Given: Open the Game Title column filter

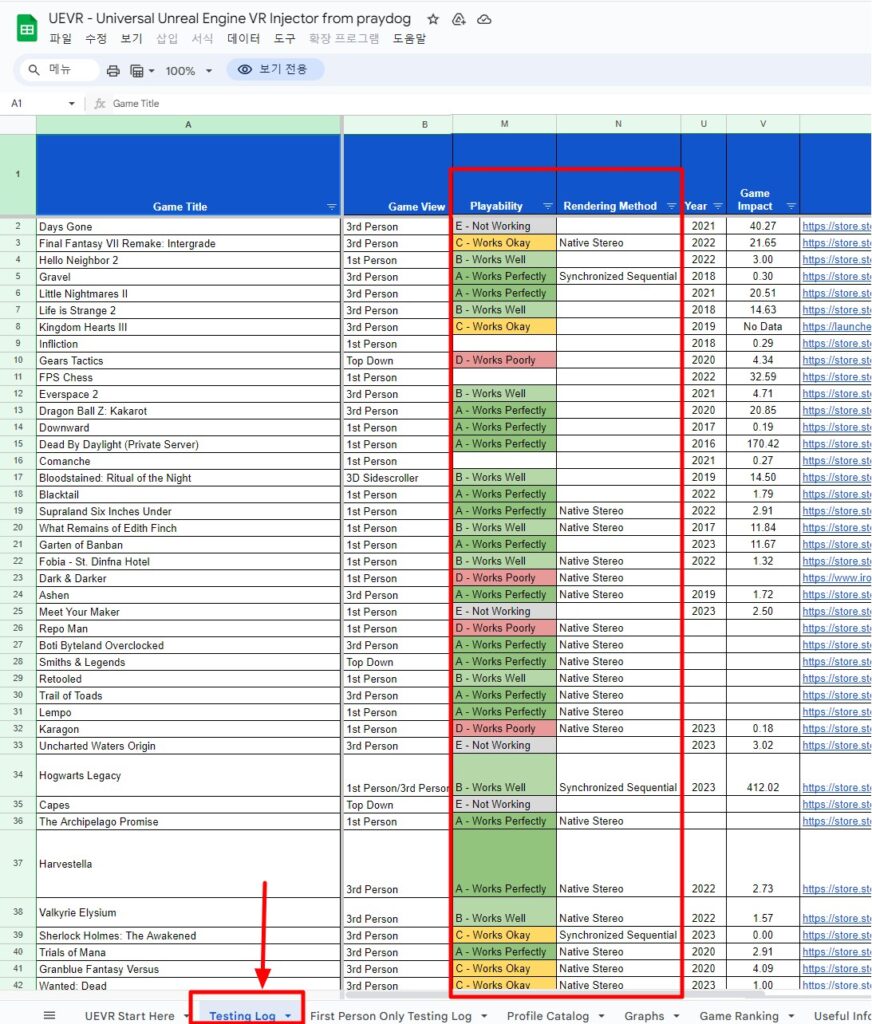Looking at the screenshot, I should click(x=331, y=207).
